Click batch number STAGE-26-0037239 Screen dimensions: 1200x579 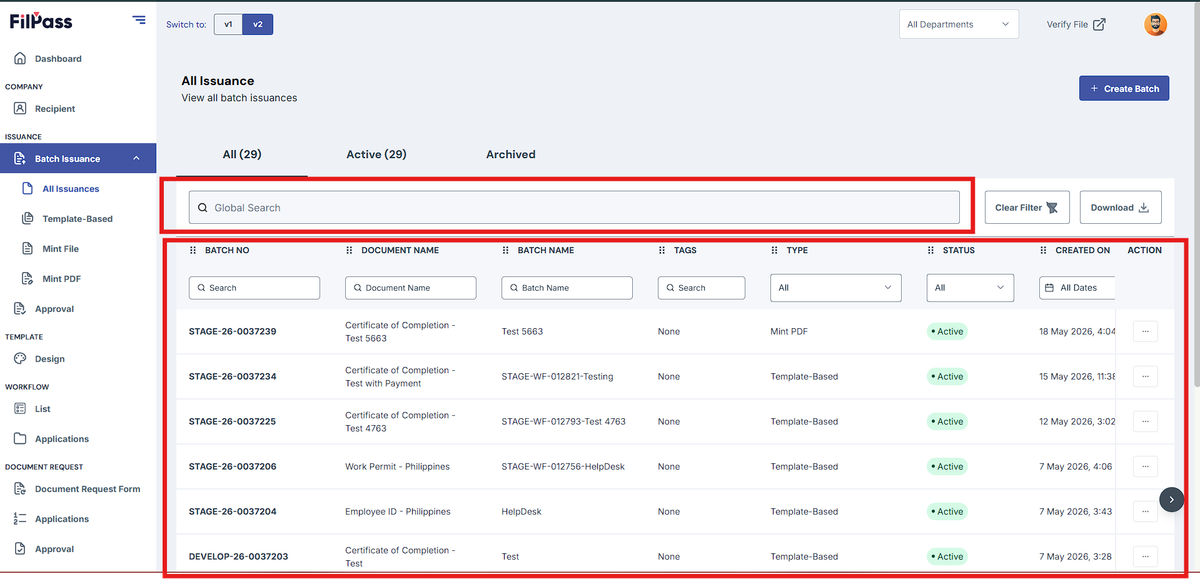coord(232,332)
